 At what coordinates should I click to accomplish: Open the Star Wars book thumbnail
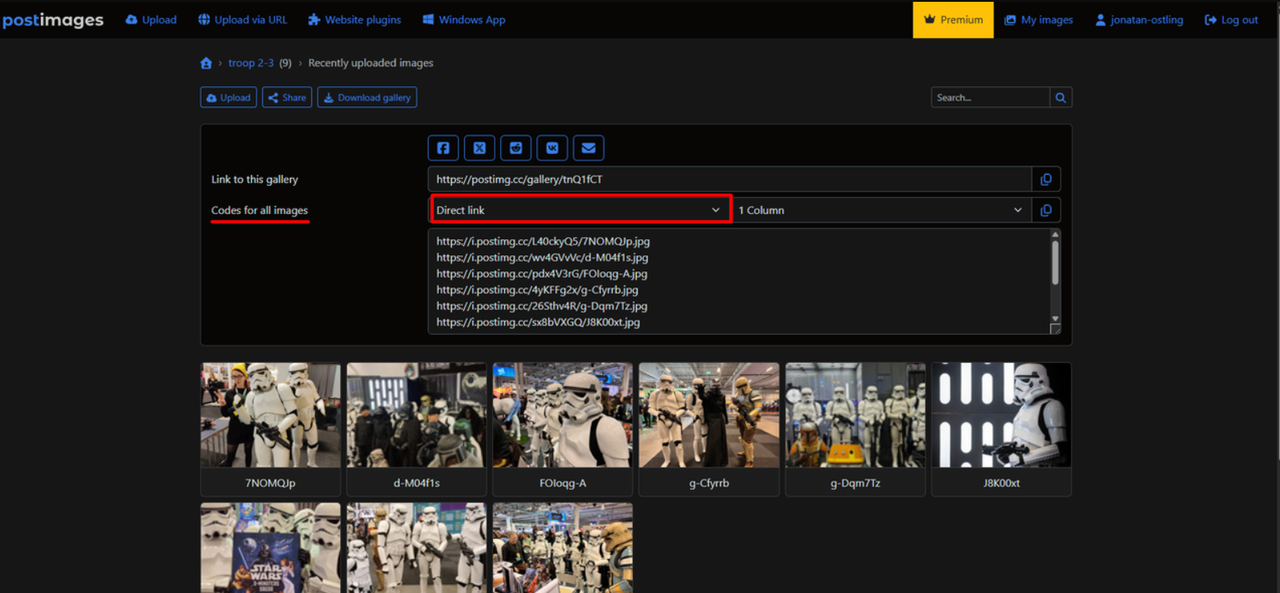pos(270,548)
